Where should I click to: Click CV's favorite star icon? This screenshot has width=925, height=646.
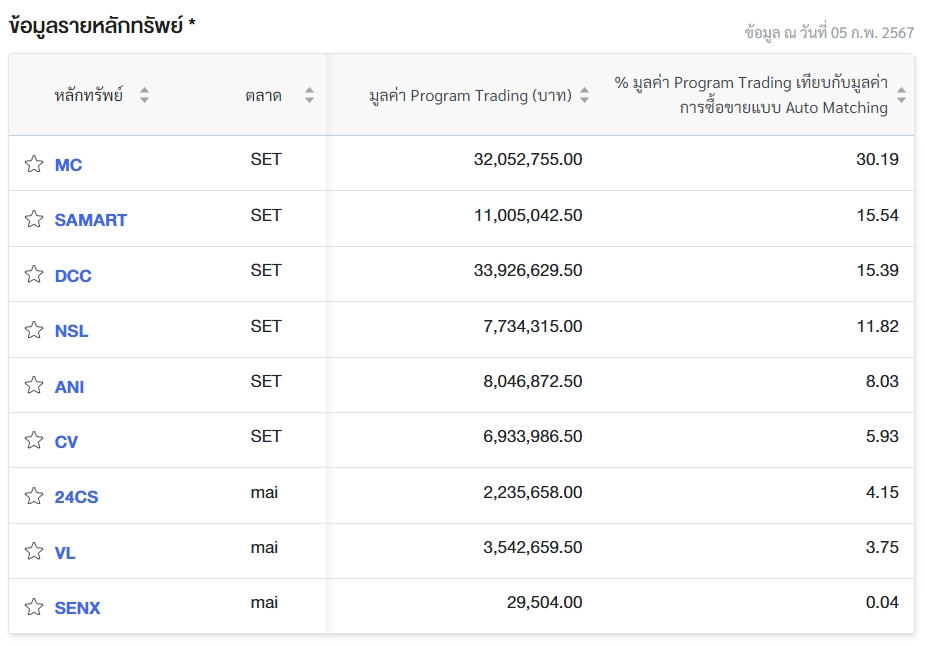pyautogui.click(x=33, y=439)
